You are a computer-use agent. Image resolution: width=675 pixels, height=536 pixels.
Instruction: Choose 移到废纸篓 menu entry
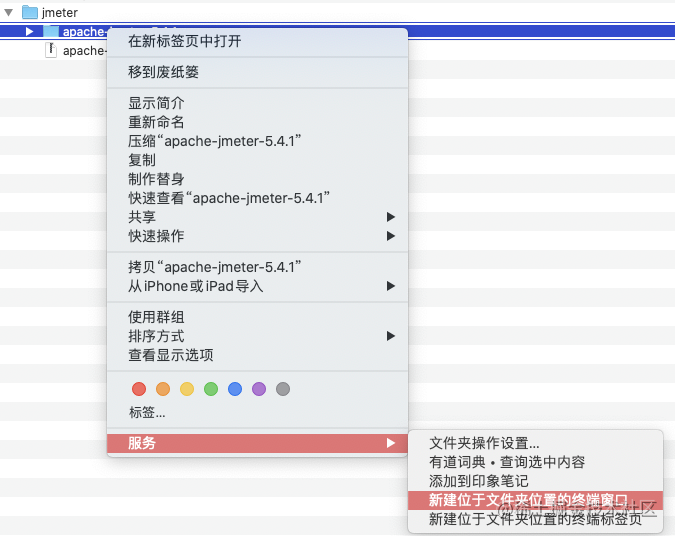click(x=257, y=72)
